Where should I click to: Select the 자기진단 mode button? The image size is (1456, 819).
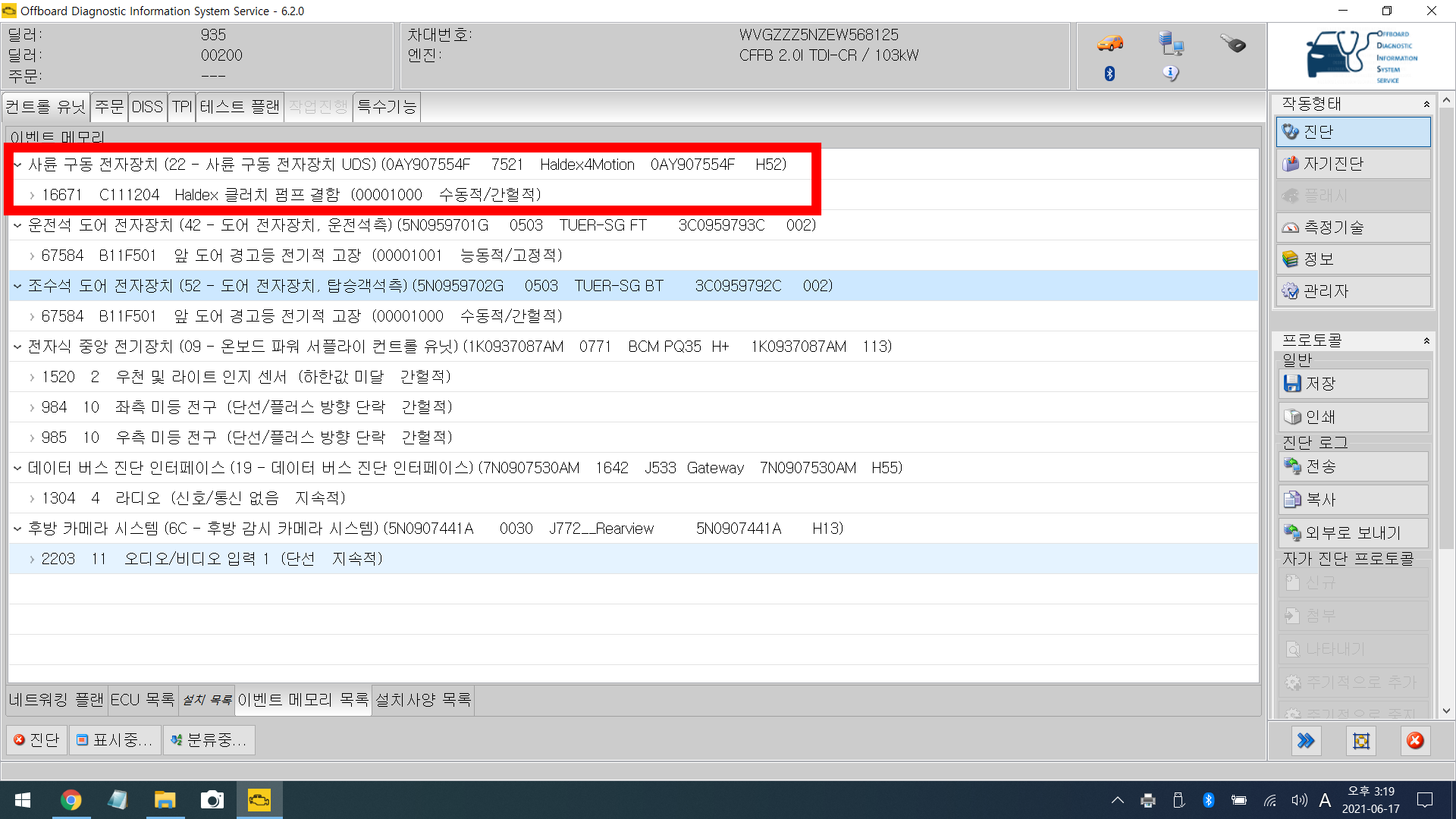1353,164
